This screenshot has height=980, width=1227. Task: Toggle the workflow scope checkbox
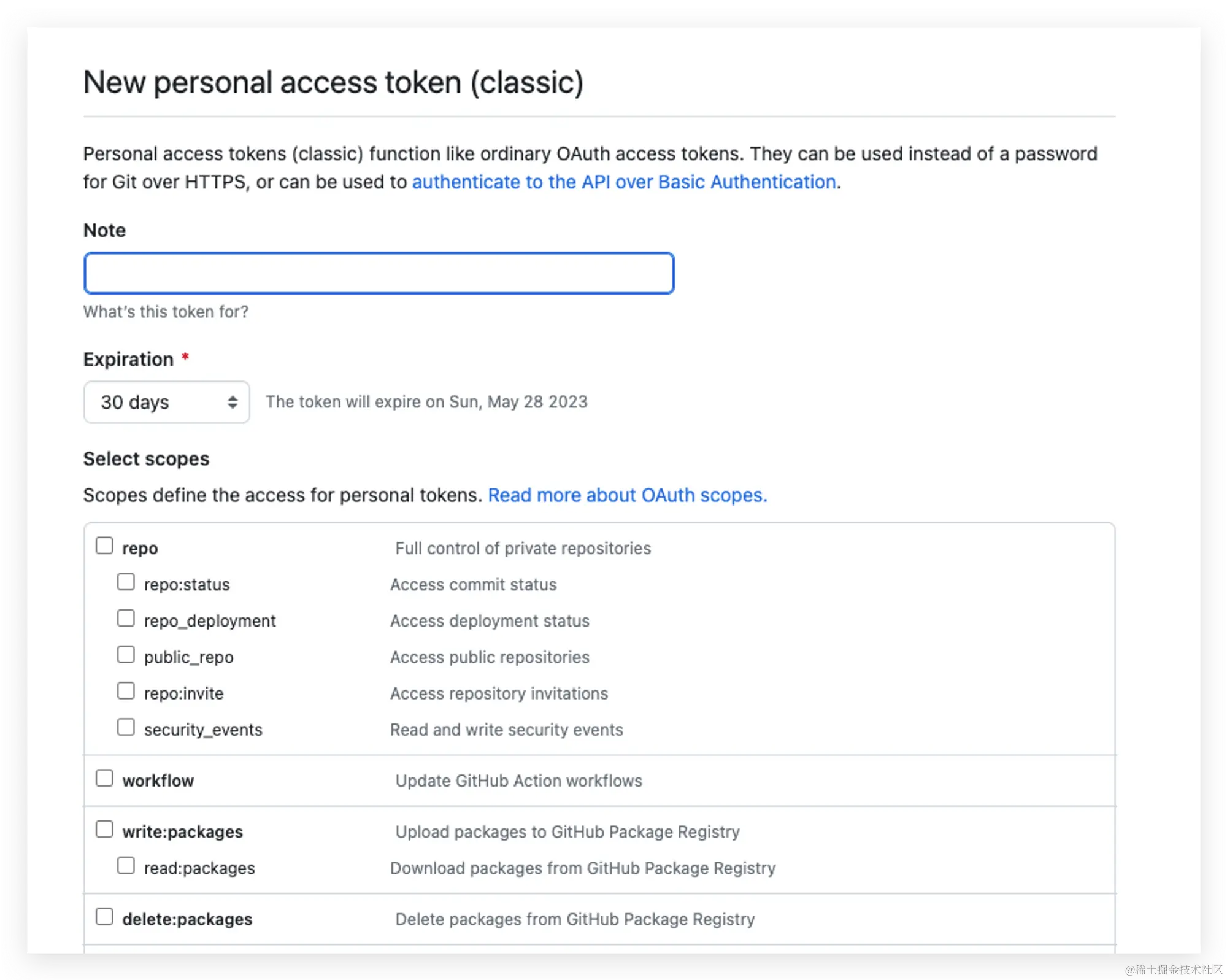click(x=104, y=778)
